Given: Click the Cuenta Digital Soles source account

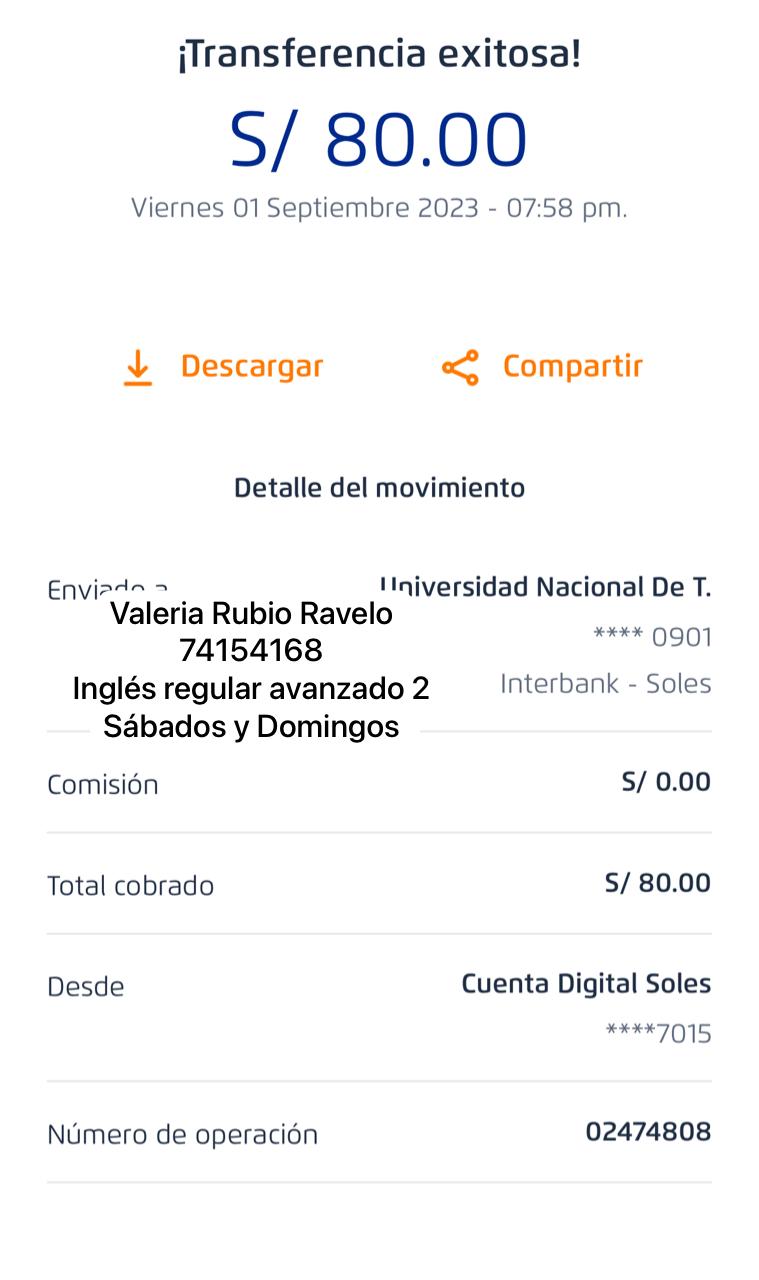Looking at the screenshot, I should (x=586, y=984).
